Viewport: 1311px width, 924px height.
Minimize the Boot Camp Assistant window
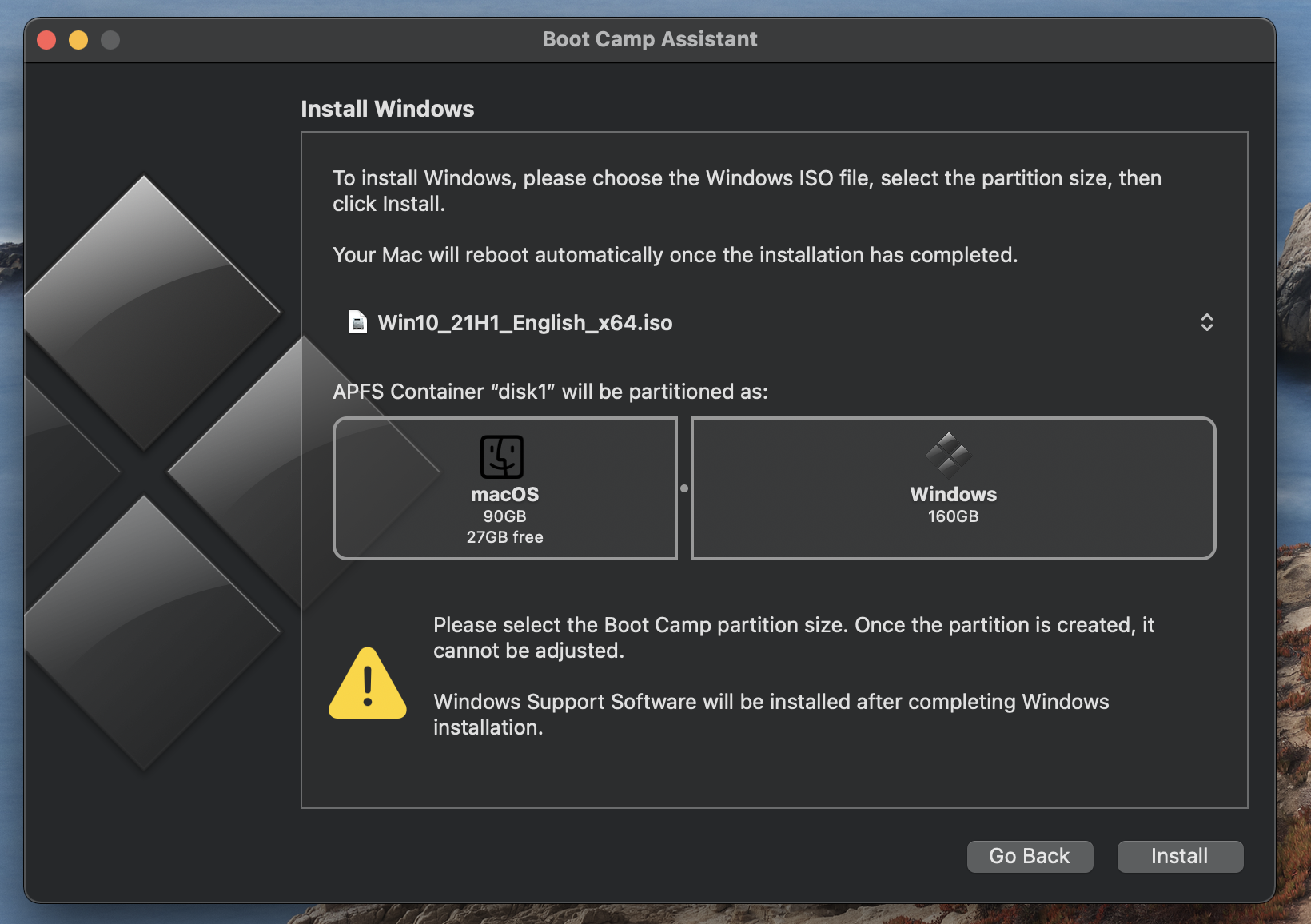tap(78, 40)
